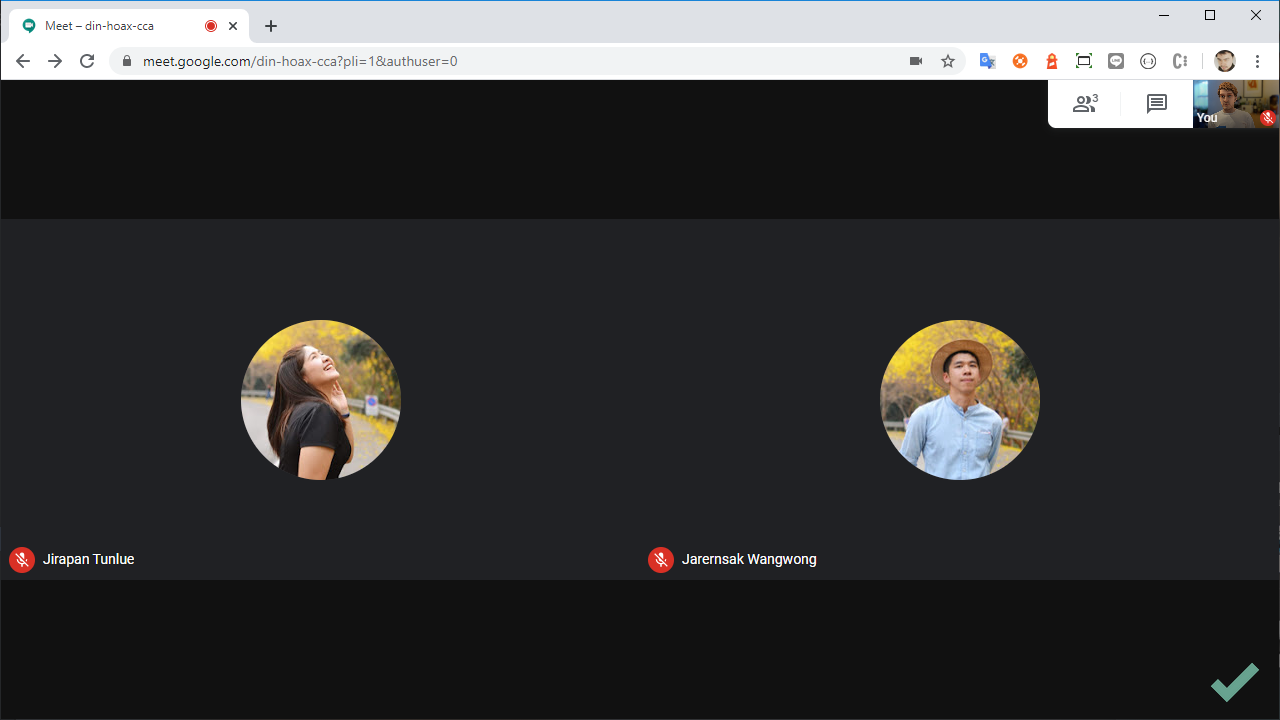Screen dimensions: 1280x720
Task: Select Jirapan Tunlue's profile picture
Action: [321, 400]
